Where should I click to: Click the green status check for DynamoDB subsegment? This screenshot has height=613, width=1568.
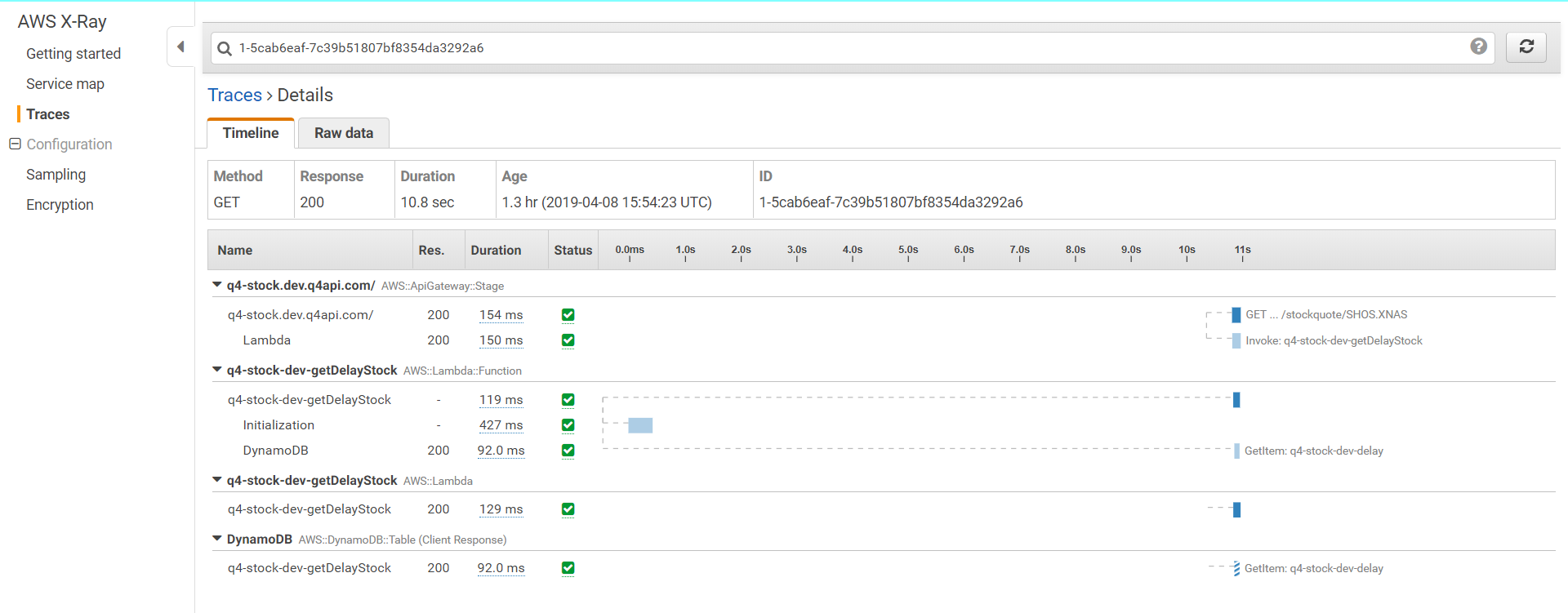tap(568, 451)
